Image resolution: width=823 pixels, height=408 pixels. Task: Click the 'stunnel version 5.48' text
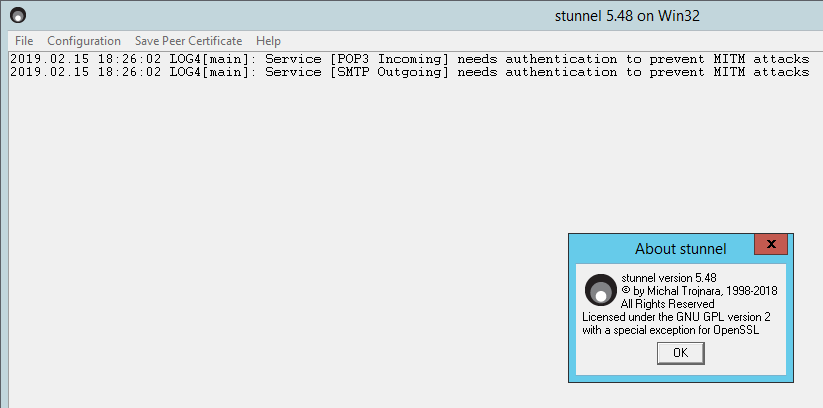(669, 278)
